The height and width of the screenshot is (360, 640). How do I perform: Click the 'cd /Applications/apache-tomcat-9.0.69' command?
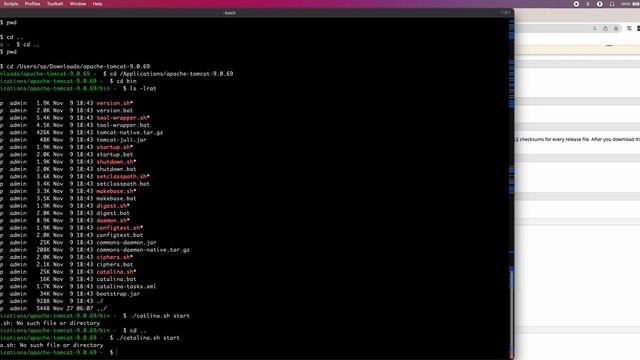[171, 73]
